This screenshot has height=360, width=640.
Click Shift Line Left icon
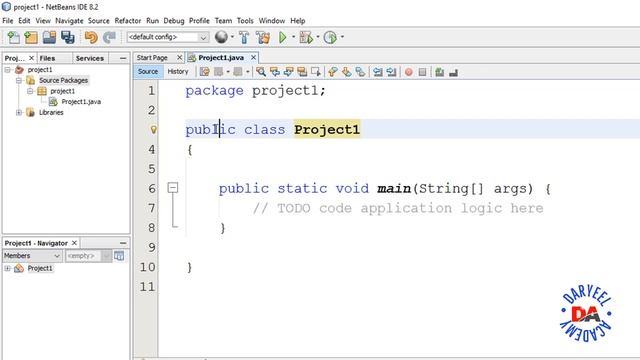point(378,72)
